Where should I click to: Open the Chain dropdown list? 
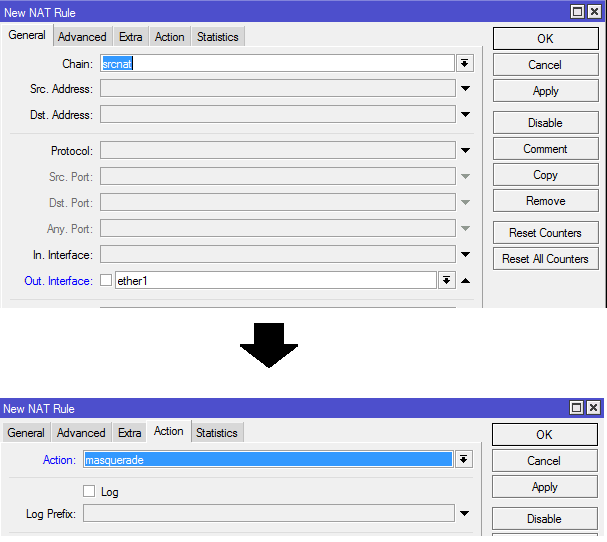pyautogui.click(x=465, y=63)
